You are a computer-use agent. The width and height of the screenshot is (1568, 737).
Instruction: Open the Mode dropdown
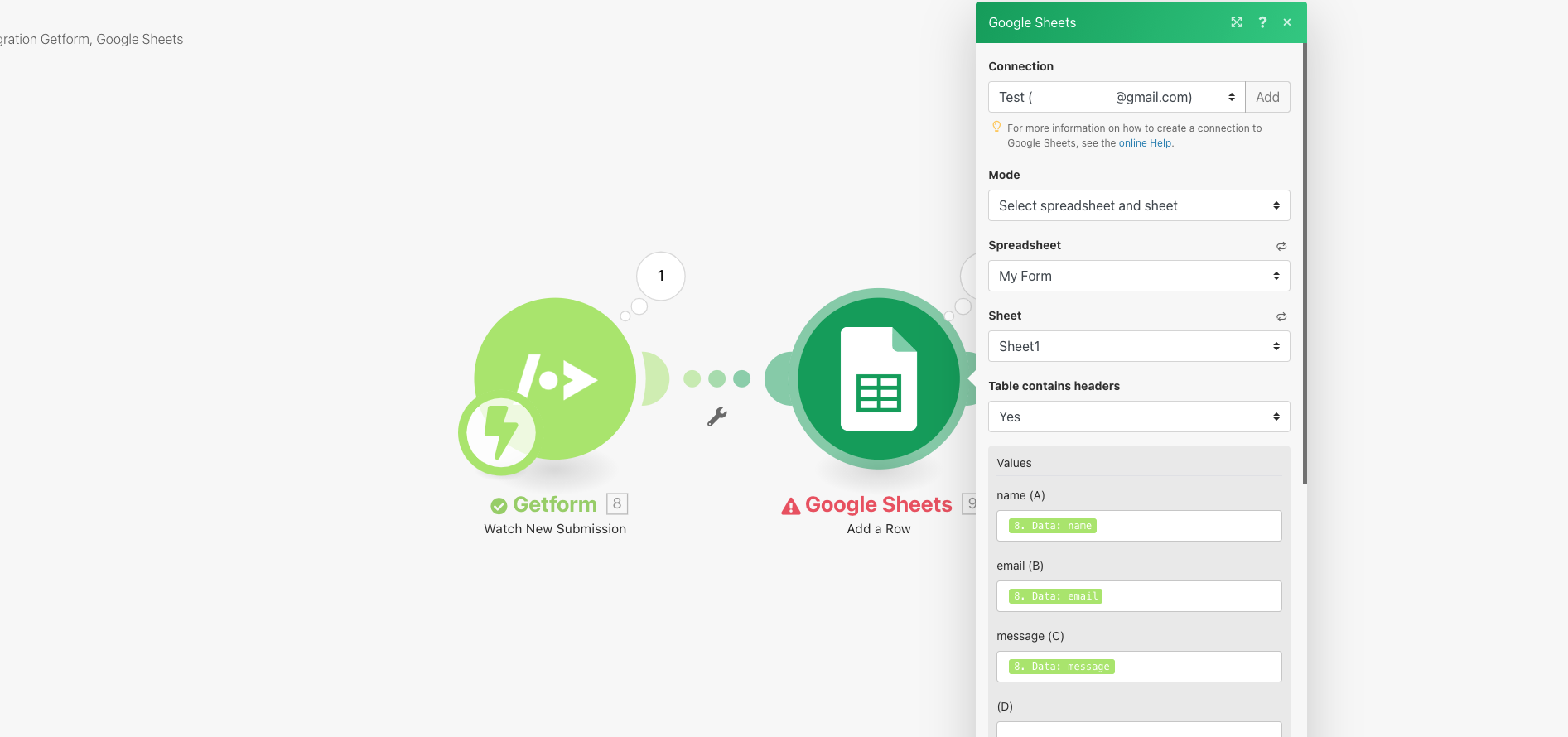1139,205
